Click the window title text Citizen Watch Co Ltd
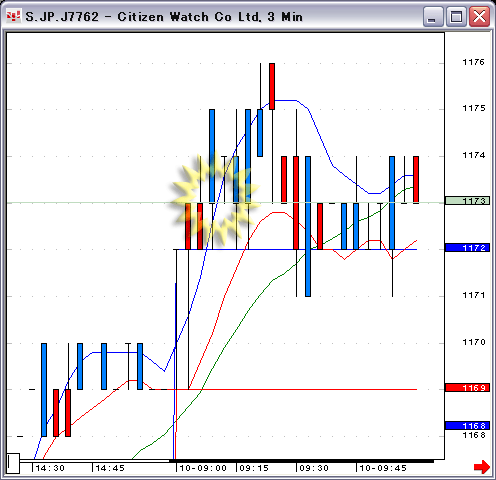Viewport: 496px width, 480px height. click(189, 17)
